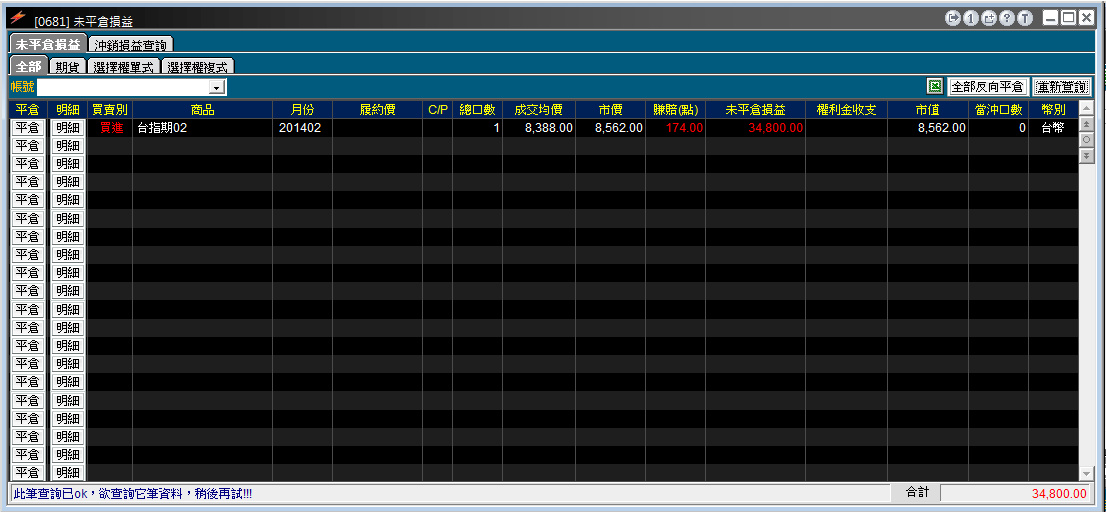The width and height of the screenshot is (1106, 512).
Task: Click the 8,562.00 value under 市值
Action: (928, 128)
